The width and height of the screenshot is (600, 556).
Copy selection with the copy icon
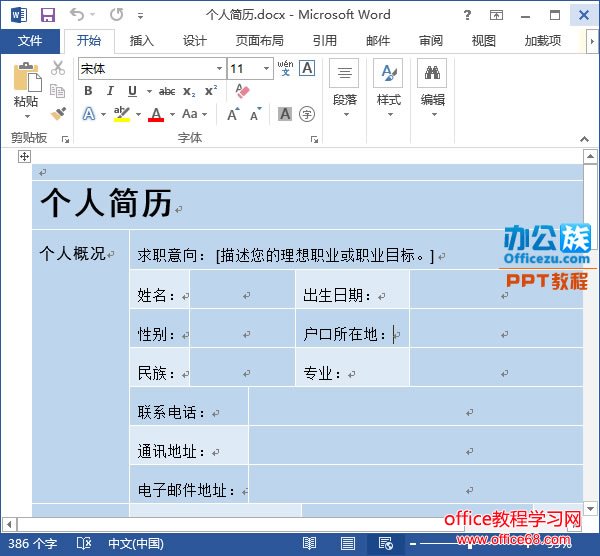(58, 91)
